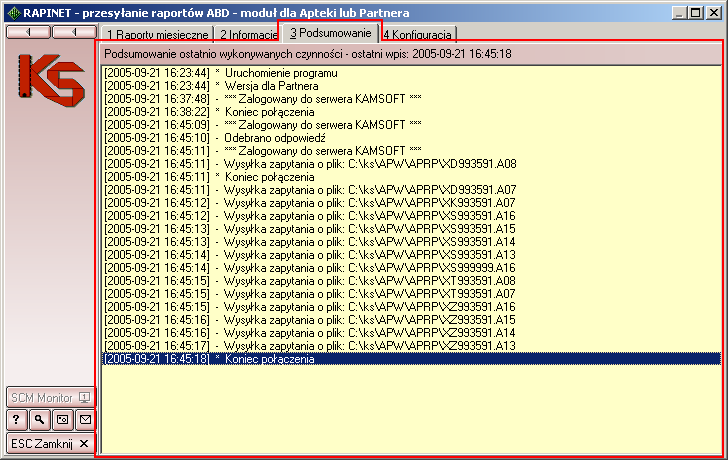
Task: Select the 16:37:48 'Zalogowany do serwera KAMSOFT' entry
Action: pyautogui.click(x=411, y=99)
